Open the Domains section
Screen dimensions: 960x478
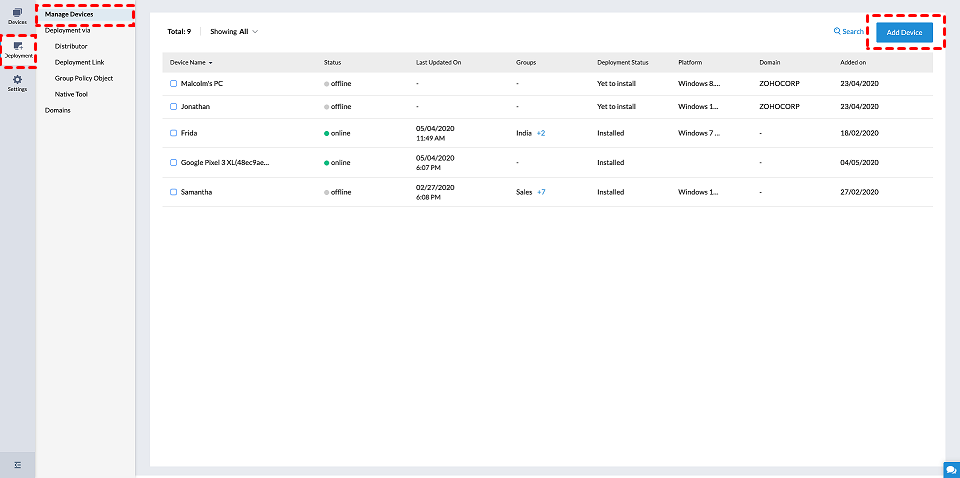tap(58, 110)
